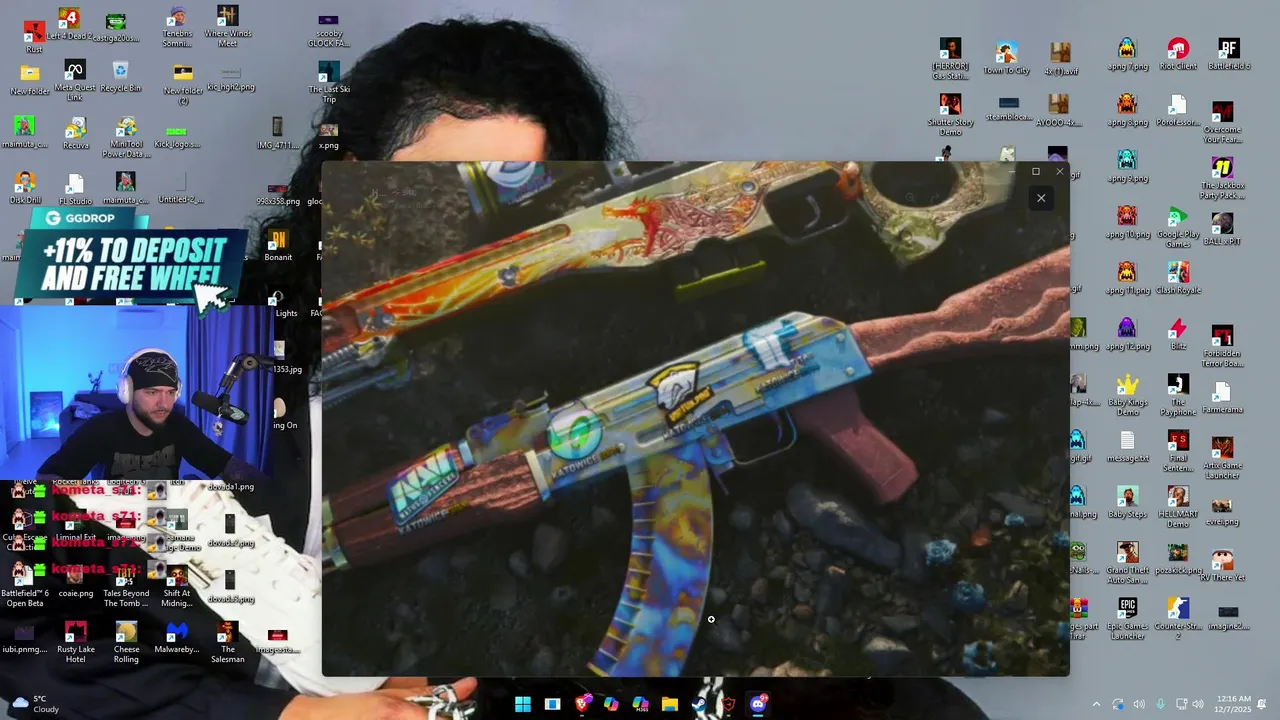The image size is (1280, 720).
Task: Open the FL Studio shortcut
Action: point(75,189)
